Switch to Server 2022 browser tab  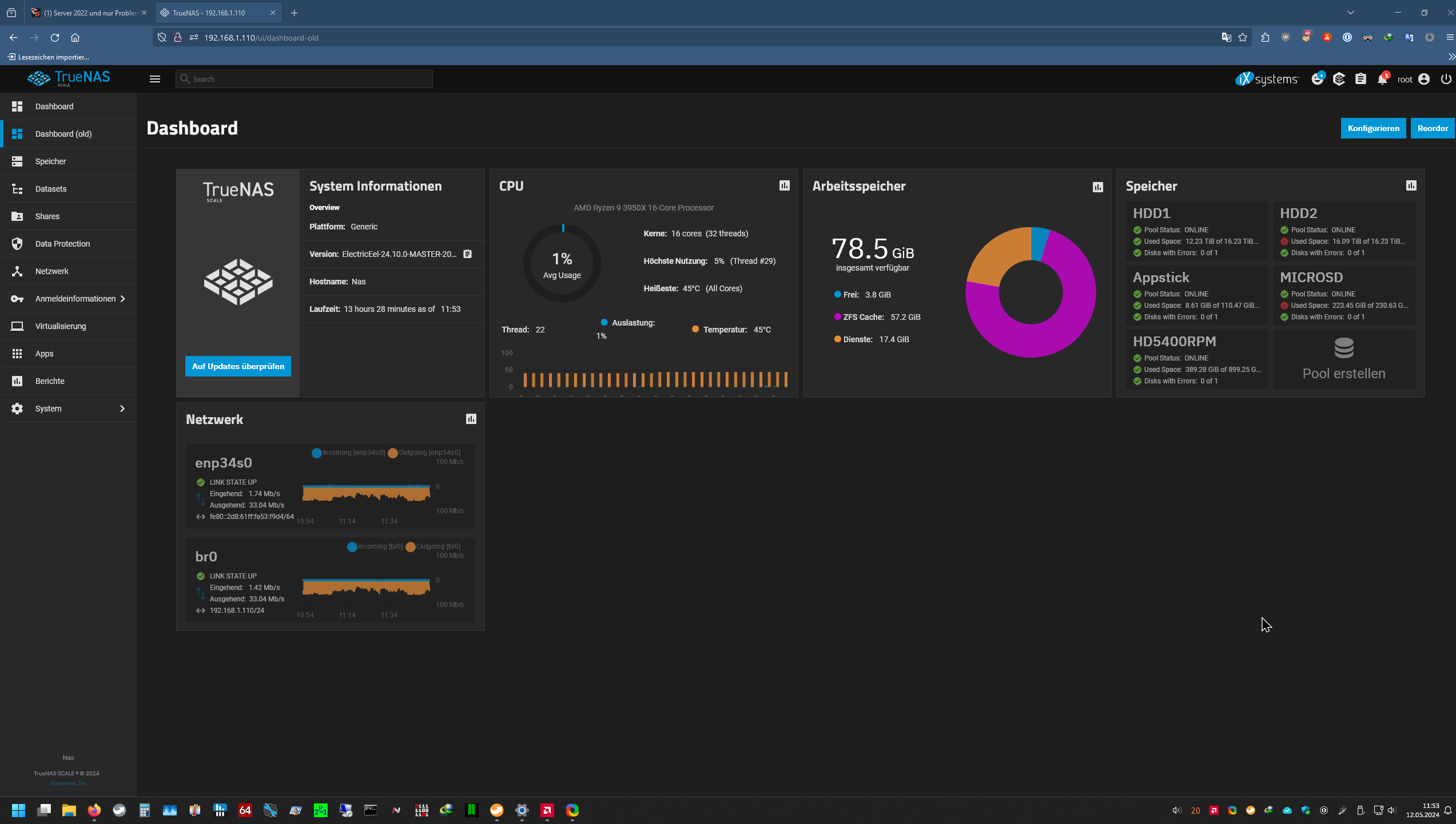tap(89, 13)
